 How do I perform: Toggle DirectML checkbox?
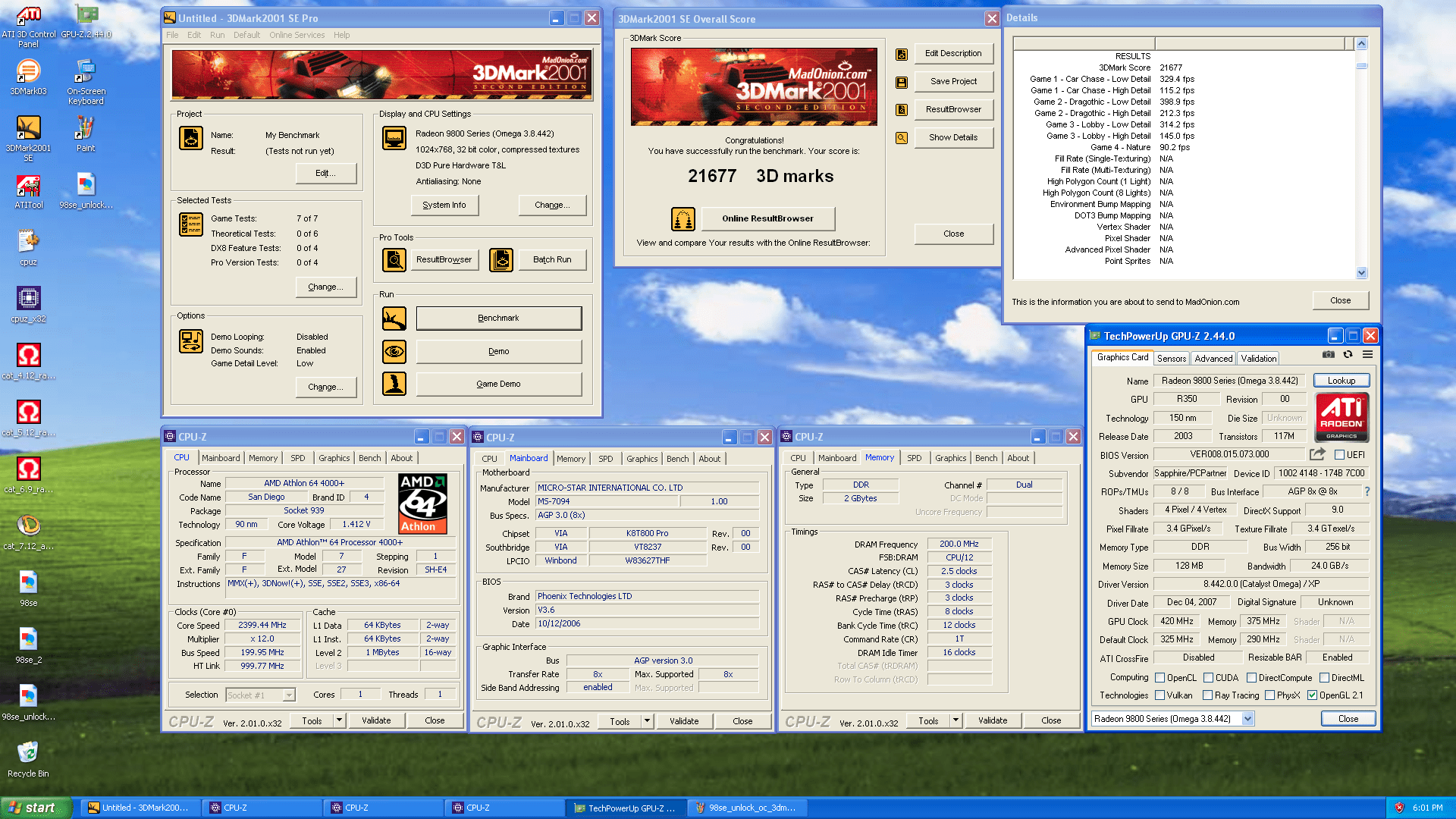click(1324, 678)
